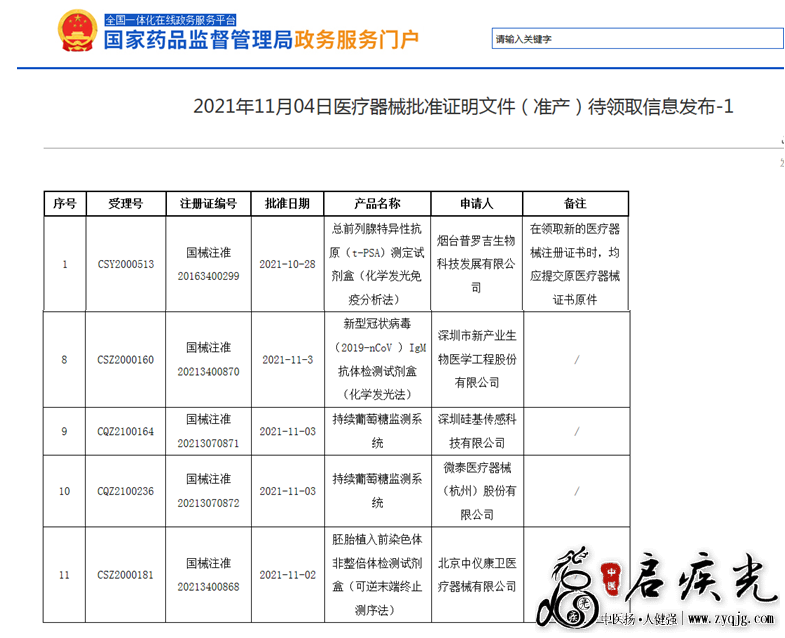Image resolution: width=785 pixels, height=638 pixels.
Task: Click applicant 北京中仪康卫医疗器械有限公司
Action: coord(477,575)
